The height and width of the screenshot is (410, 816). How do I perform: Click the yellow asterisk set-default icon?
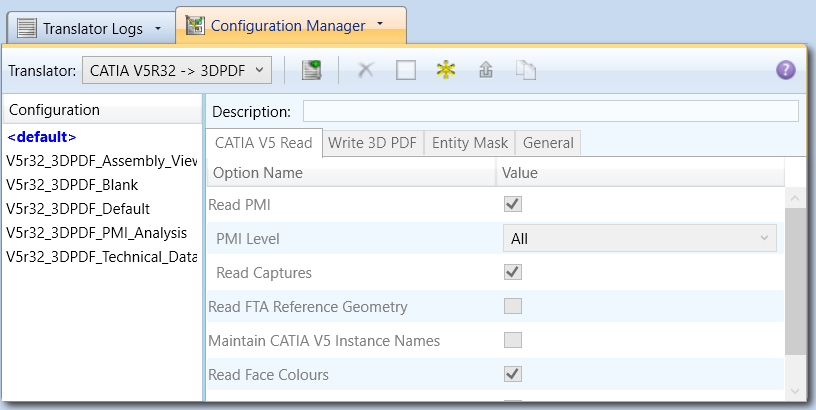[x=446, y=70]
